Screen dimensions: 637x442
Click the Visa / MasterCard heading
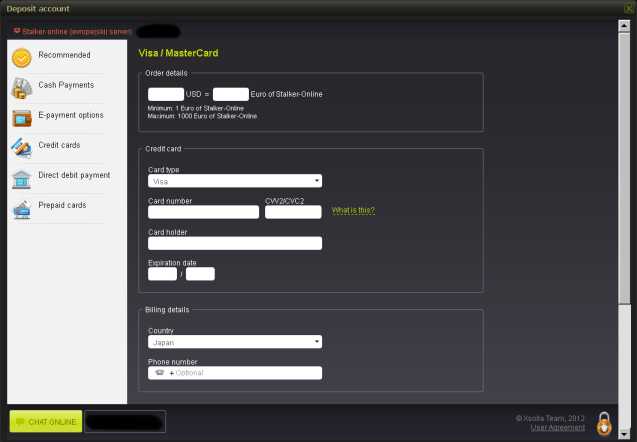click(178, 53)
